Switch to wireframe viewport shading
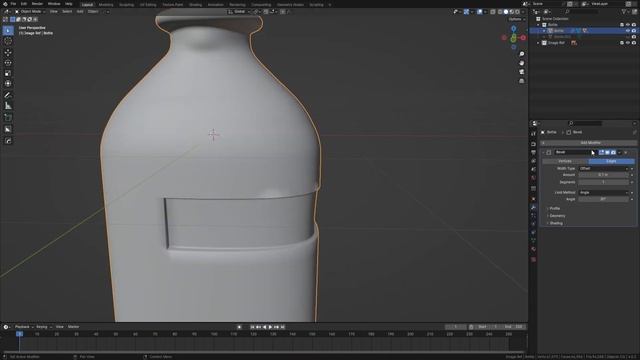640x360 pixels. point(500,12)
